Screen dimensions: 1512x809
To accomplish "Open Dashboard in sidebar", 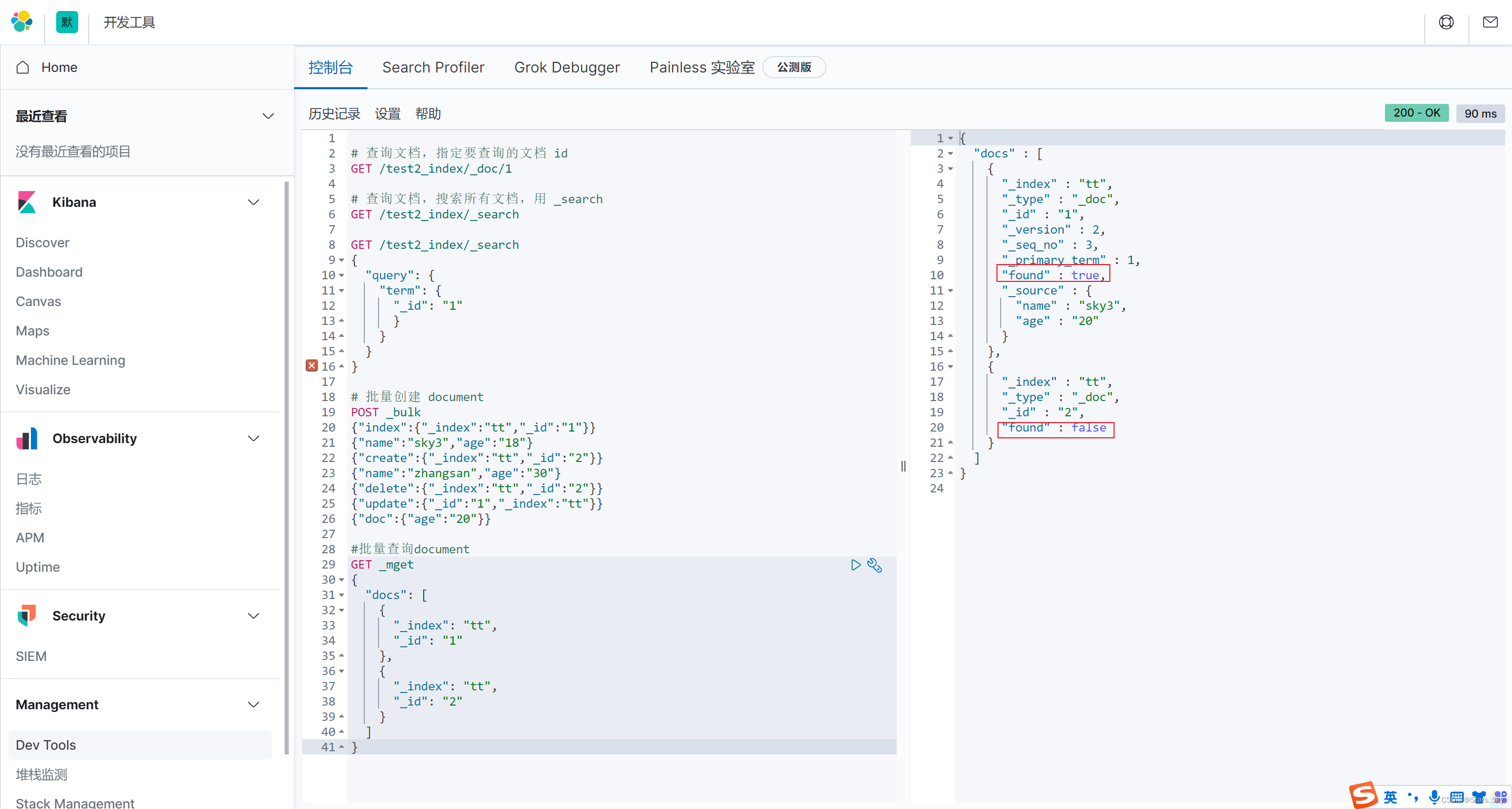I will pyautogui.click(x=49, y=272).
